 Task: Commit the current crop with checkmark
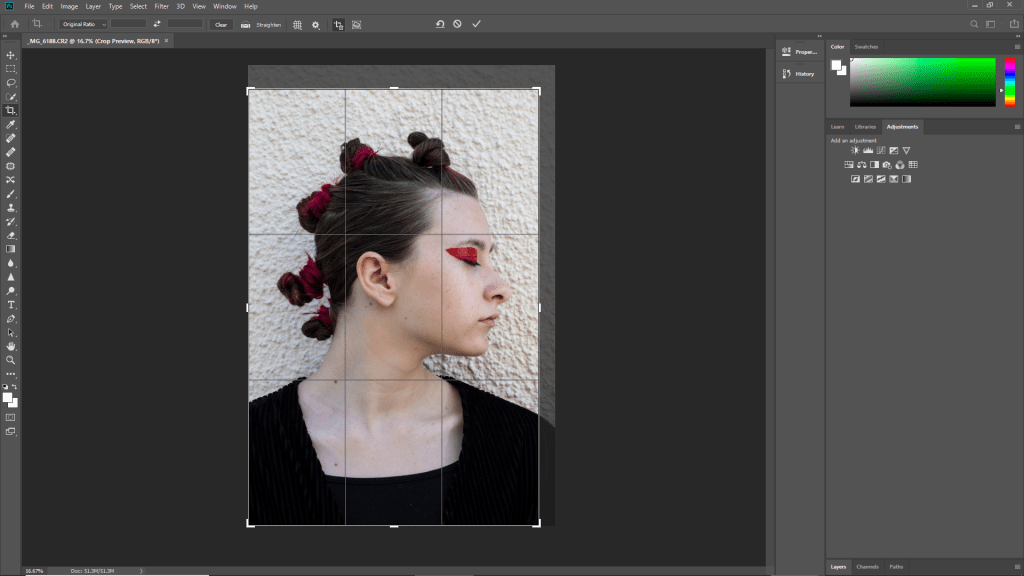pos(476,23)
